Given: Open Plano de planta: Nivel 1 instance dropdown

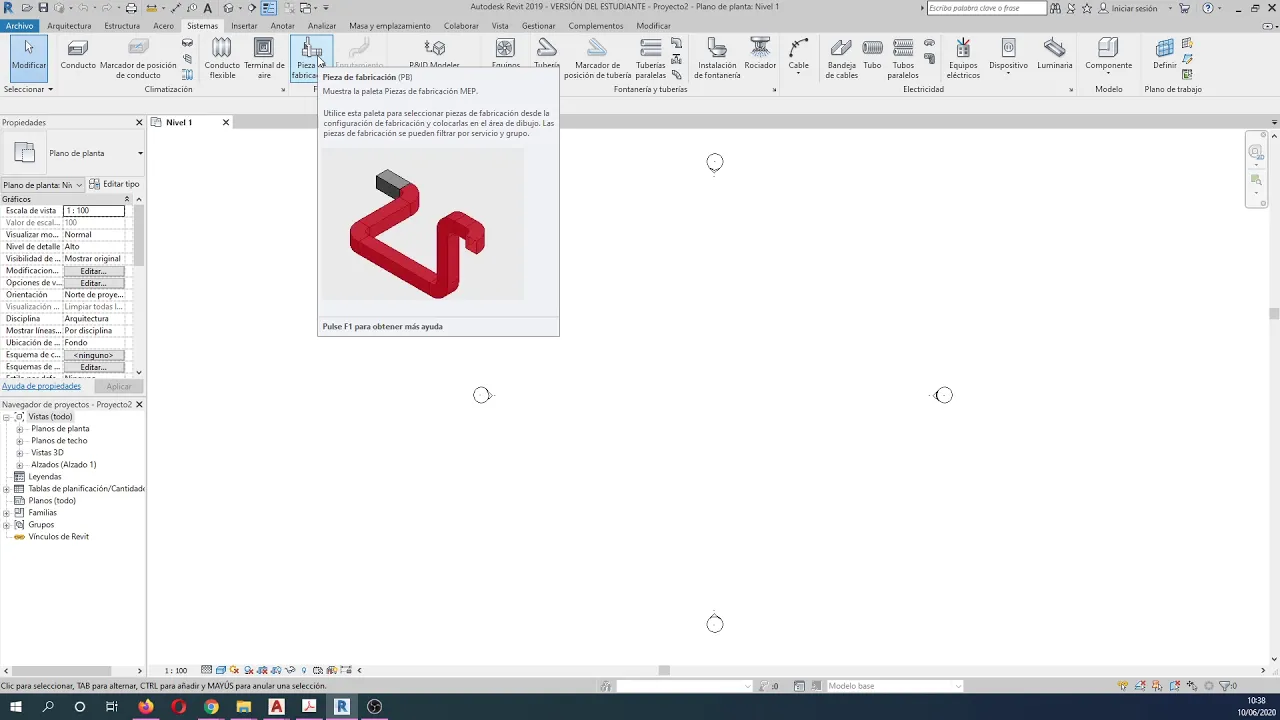Looking at the screenshot, I should [43, 185].
